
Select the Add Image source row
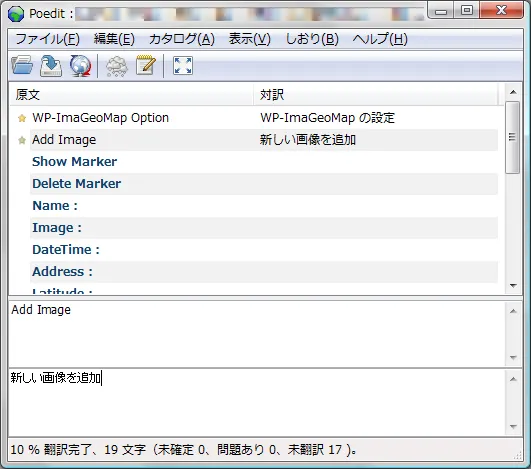click(x=254, y=140)
